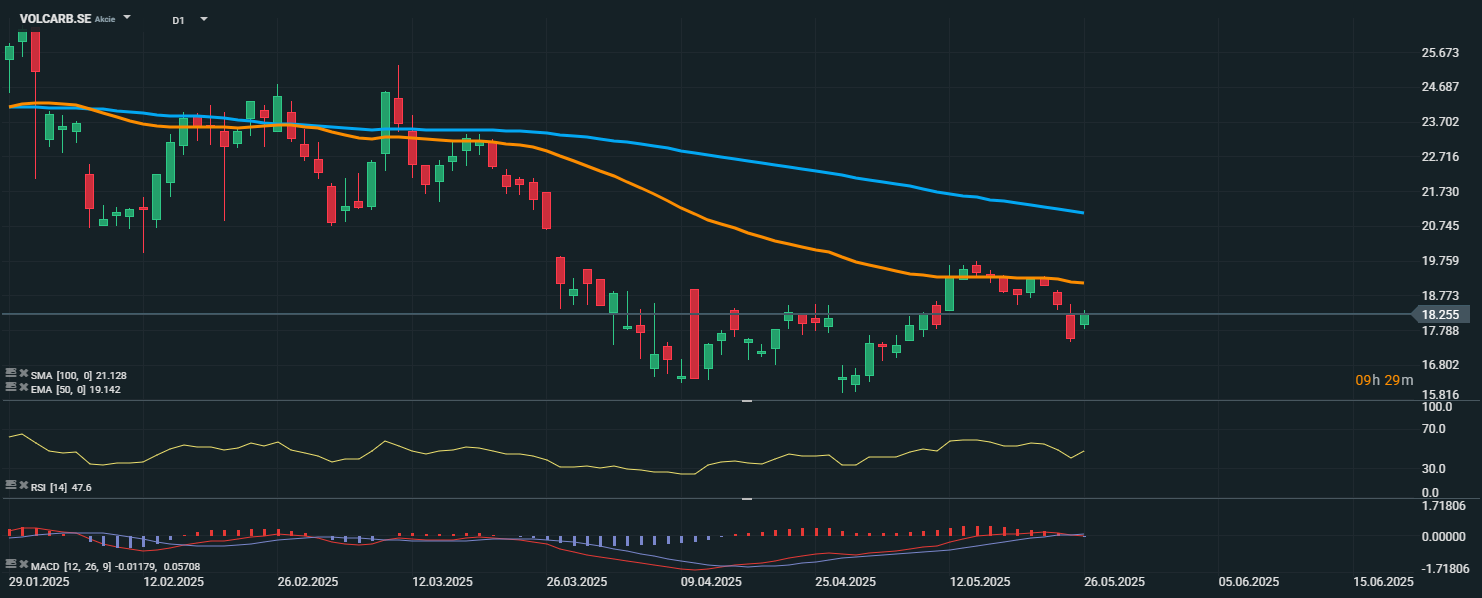The image size is (1482, 598).
Task: Click the 23.702 price axis label
Action: click(1439, 122)
